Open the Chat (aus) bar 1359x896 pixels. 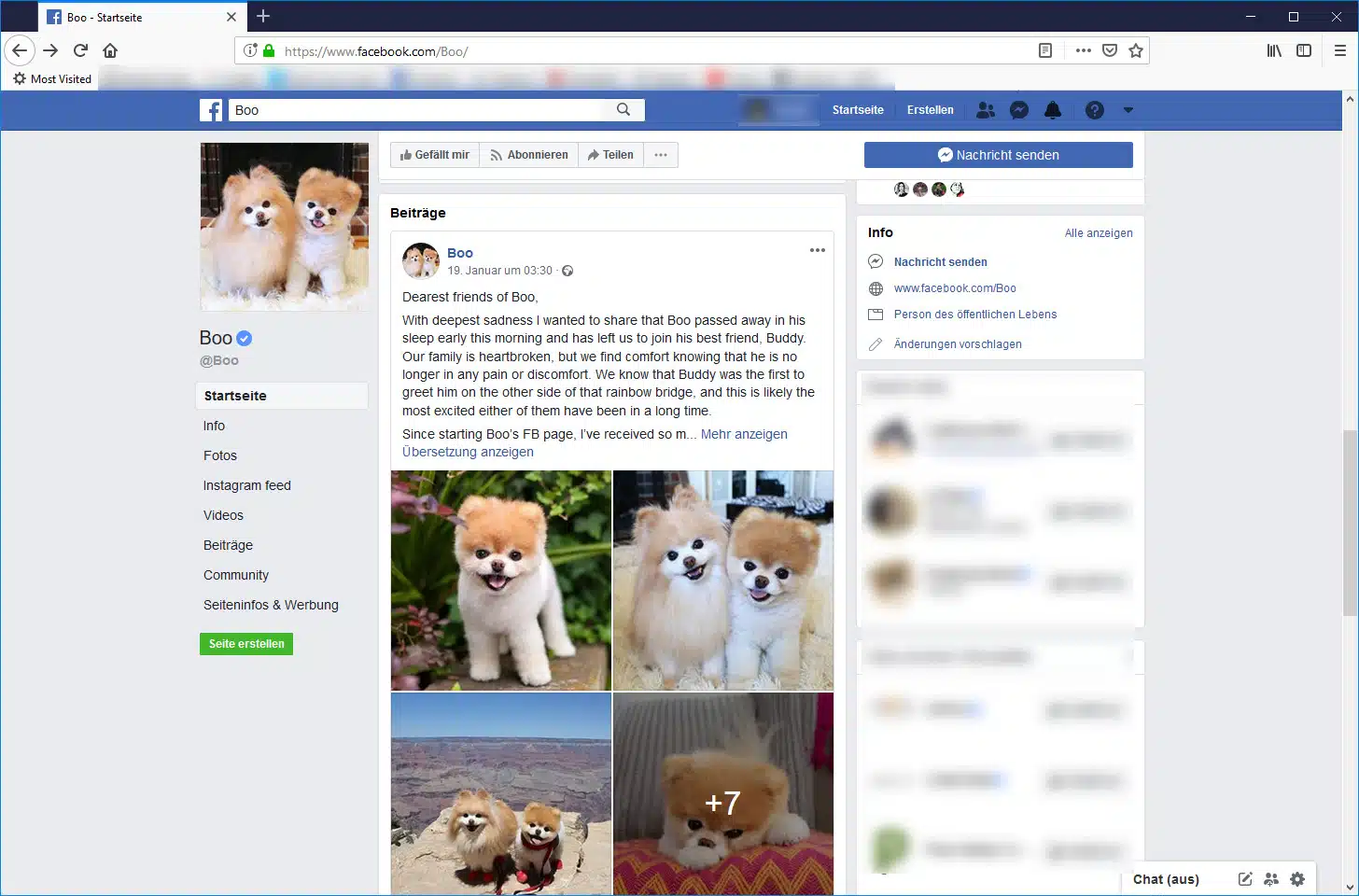click(1166, 879)
